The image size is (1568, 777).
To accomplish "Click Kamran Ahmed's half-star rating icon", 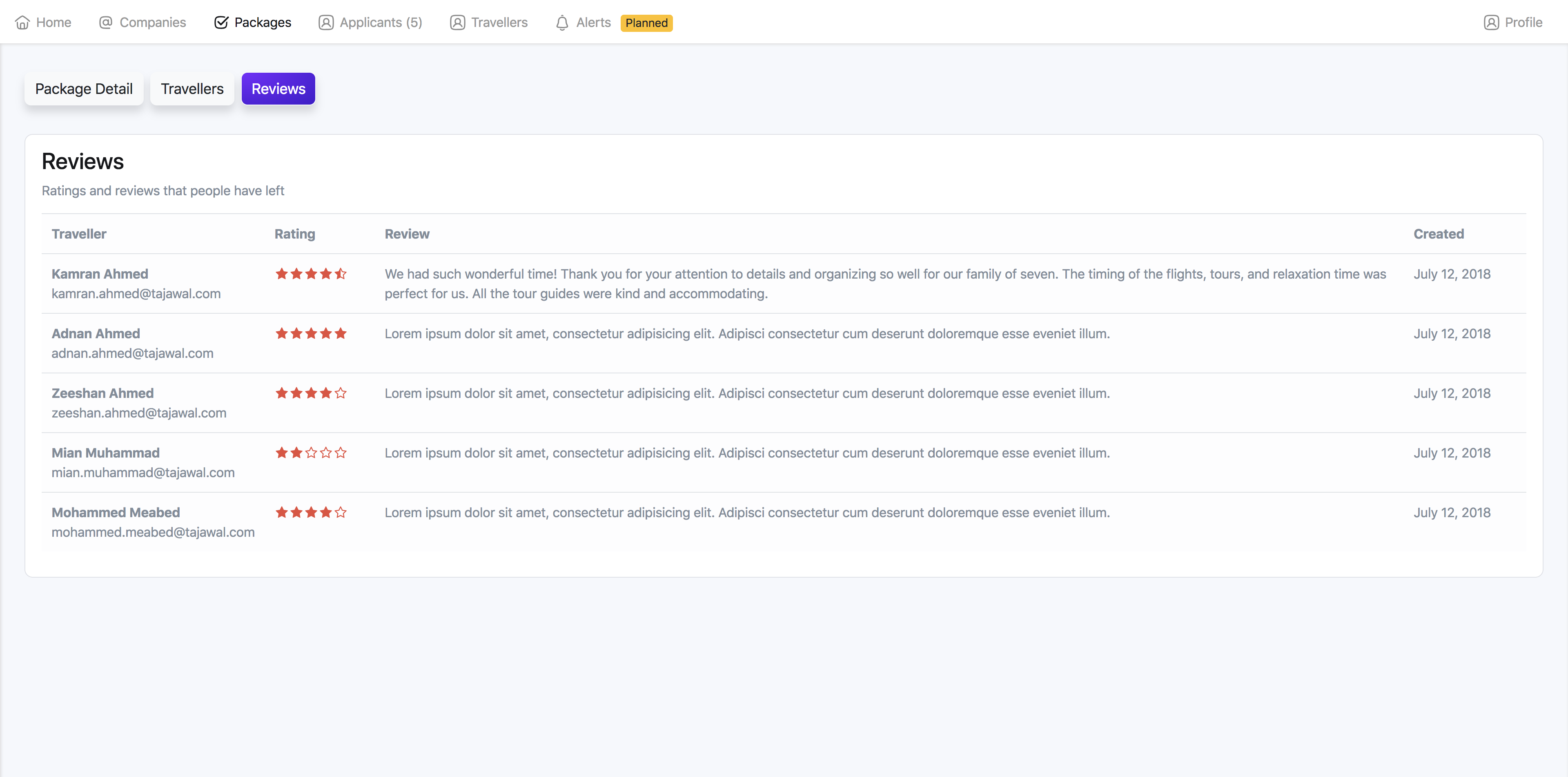I will pos(341,274).
